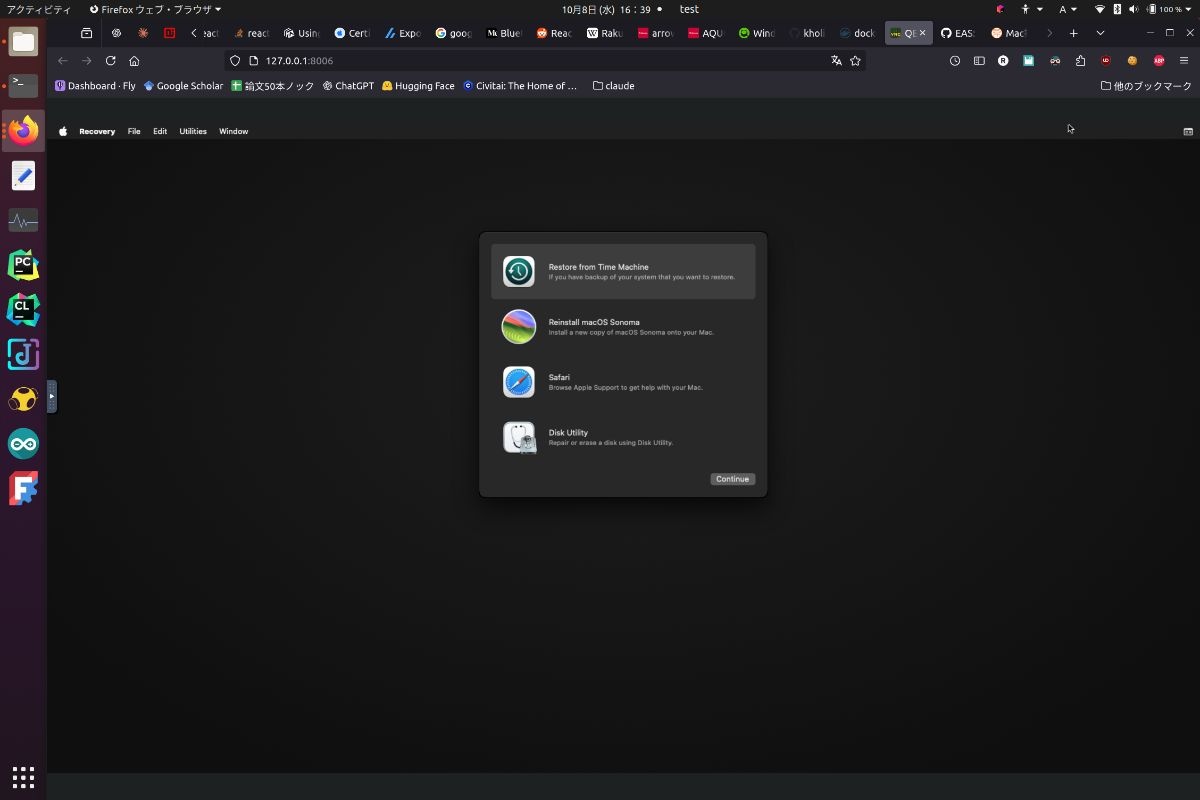
Task: Bookmark this page with the star icon
Action: (855, 61)
